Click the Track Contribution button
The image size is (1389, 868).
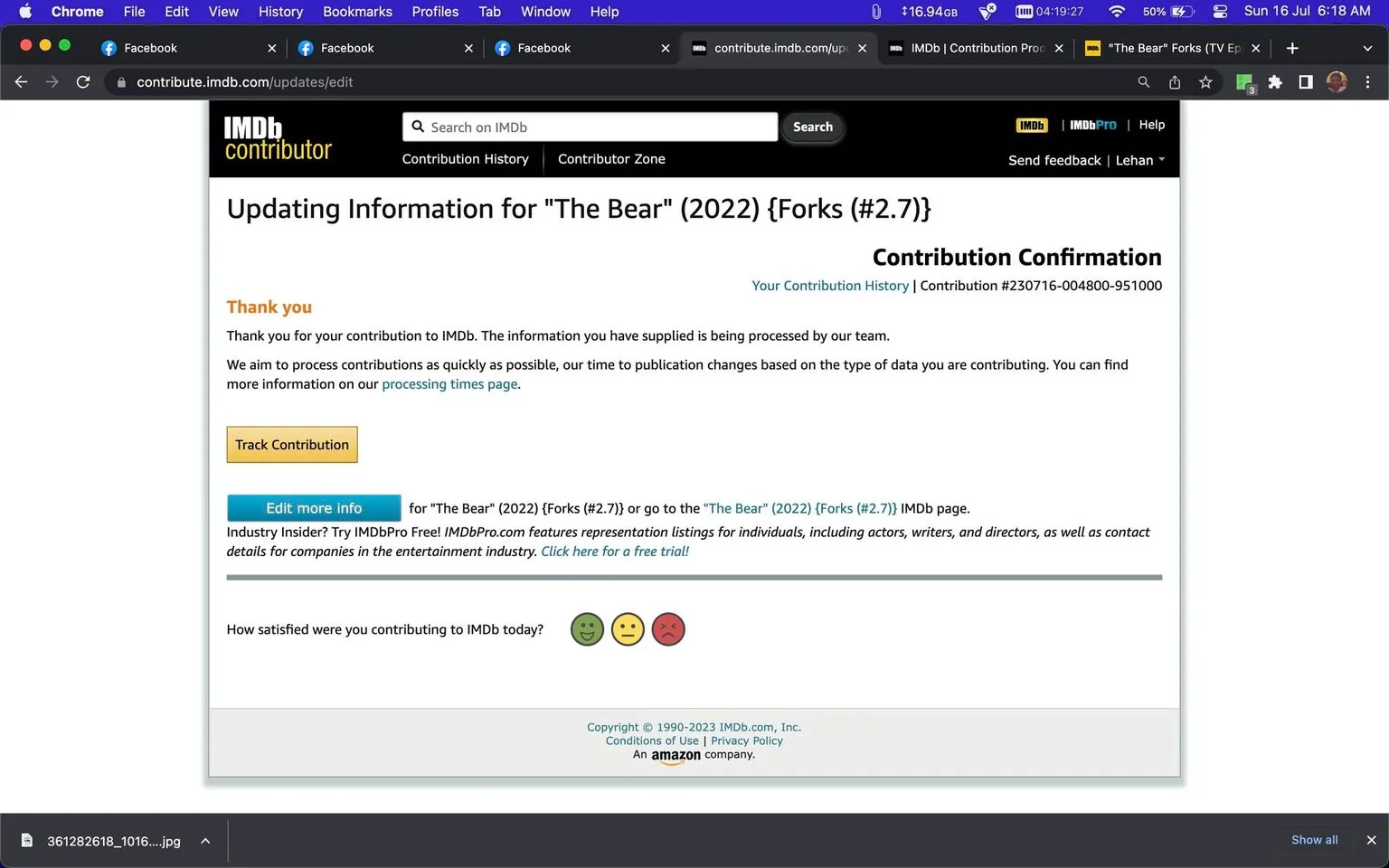pyautogui.click(x=292, y=445)
